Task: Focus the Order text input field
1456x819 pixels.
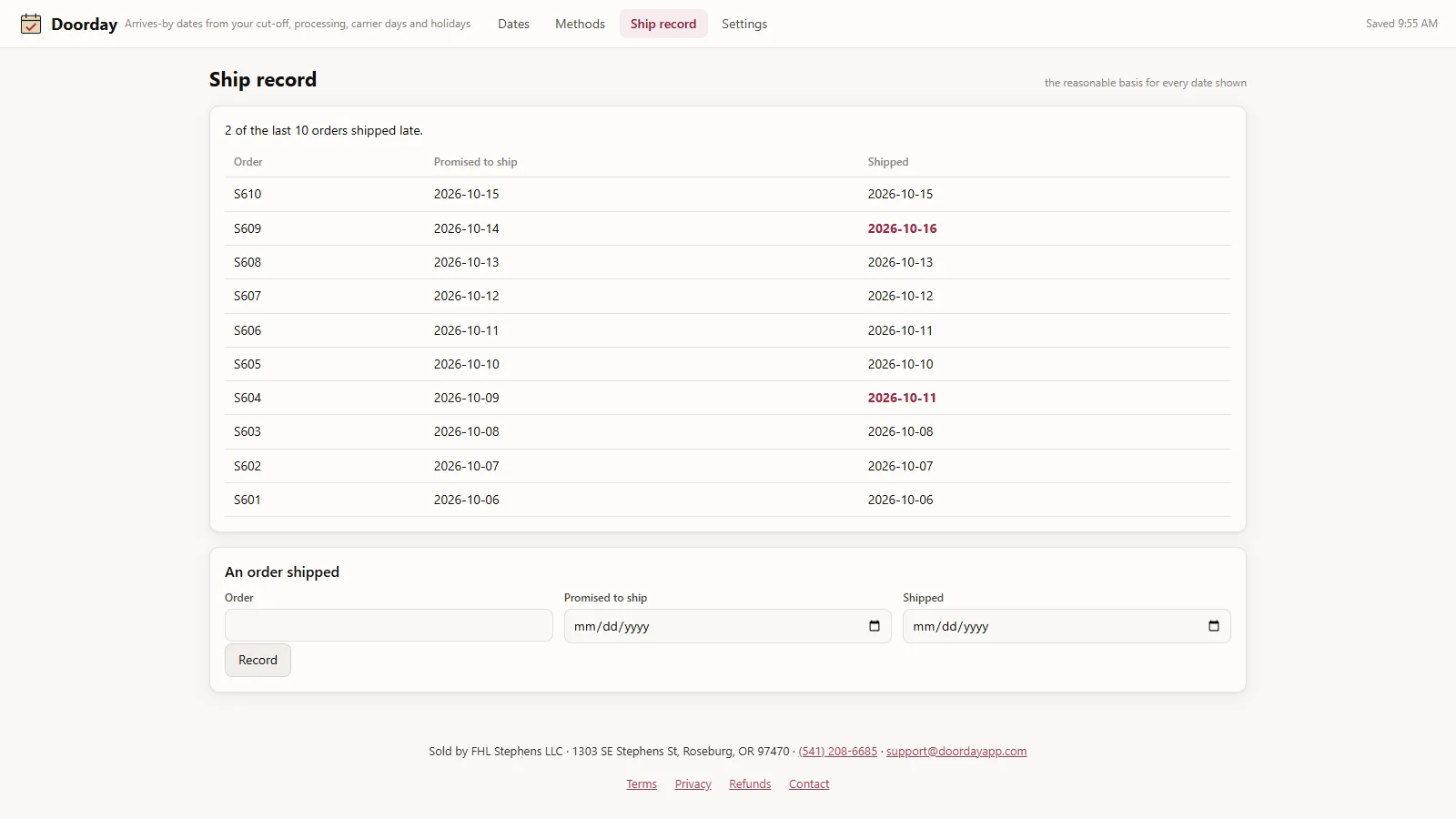Action: point(389,626)
